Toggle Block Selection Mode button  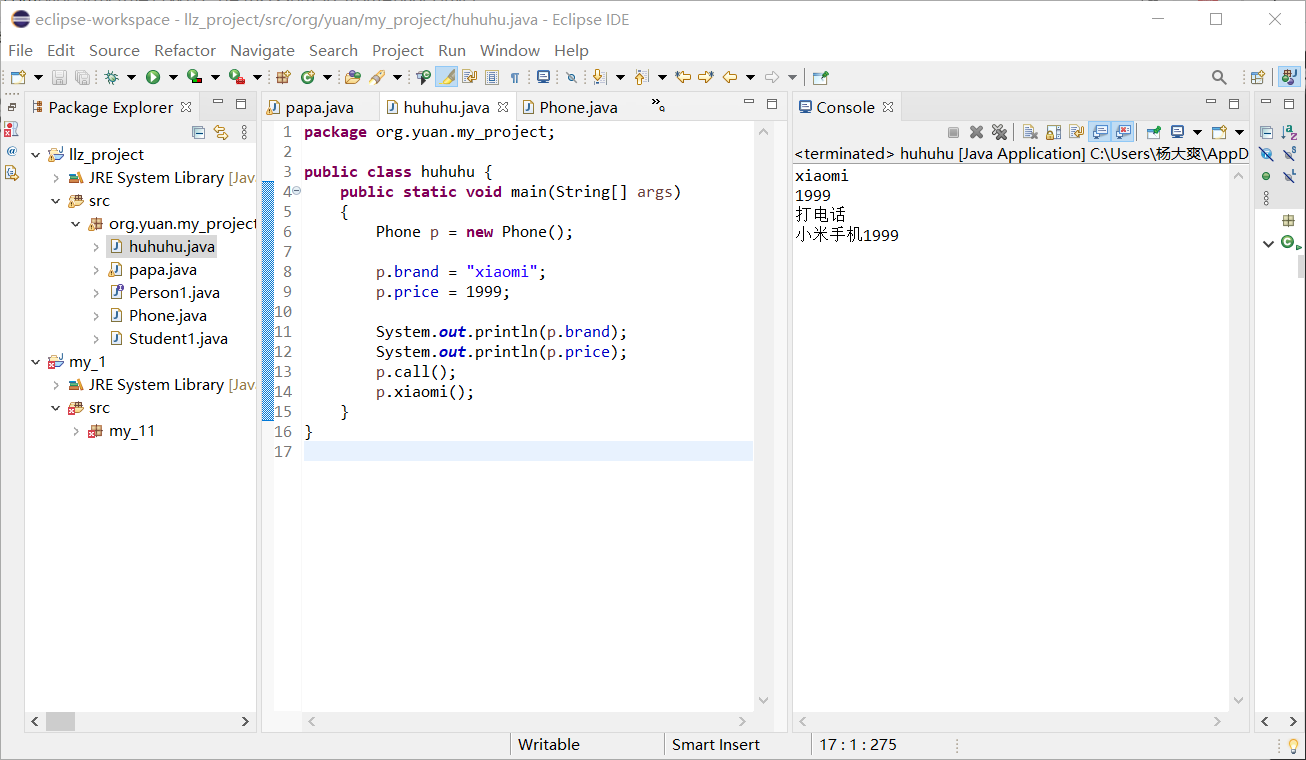click(x=492, y=77)
